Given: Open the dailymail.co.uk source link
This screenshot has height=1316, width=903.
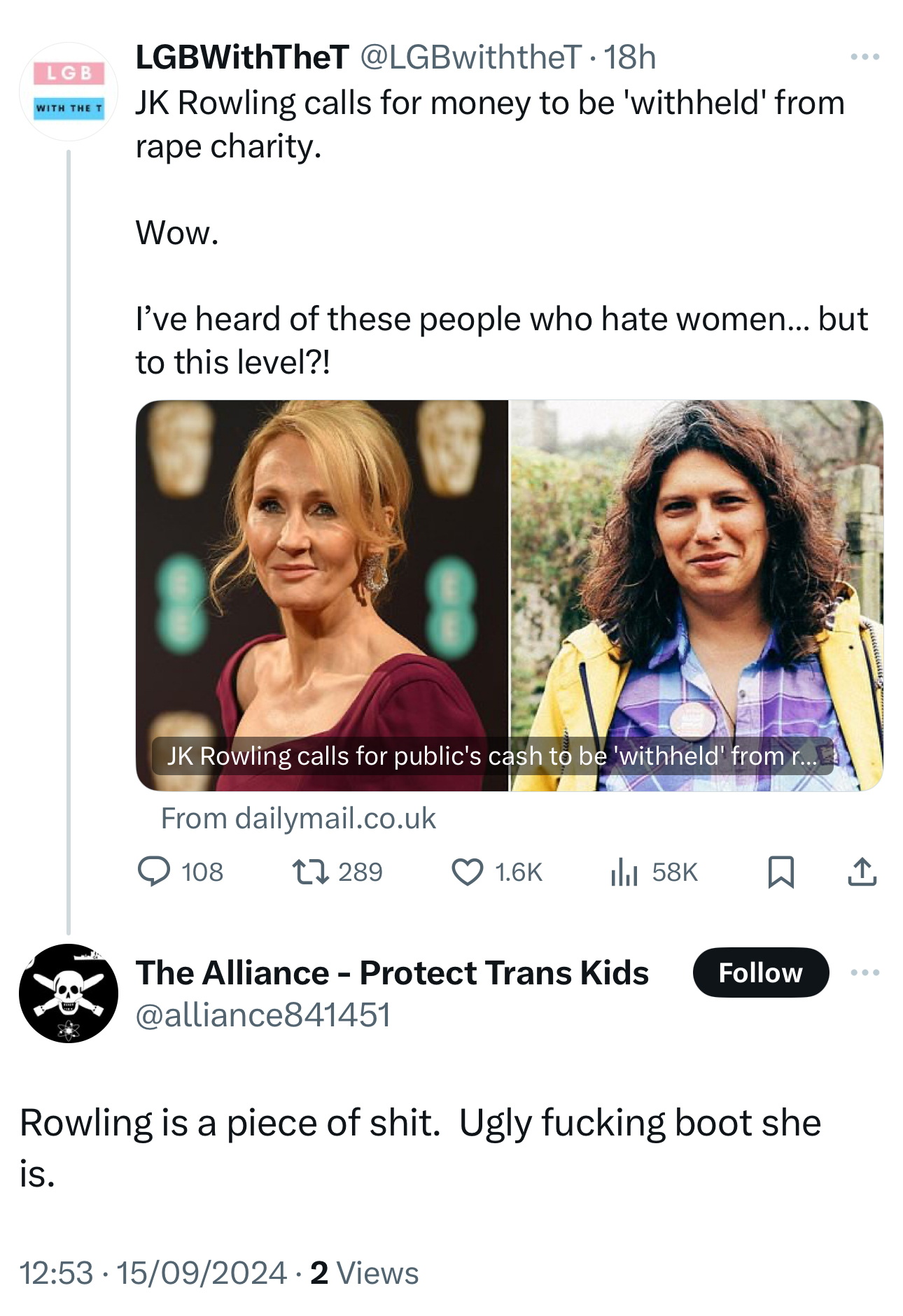Looking at the screenshot, I should [298, 819].
